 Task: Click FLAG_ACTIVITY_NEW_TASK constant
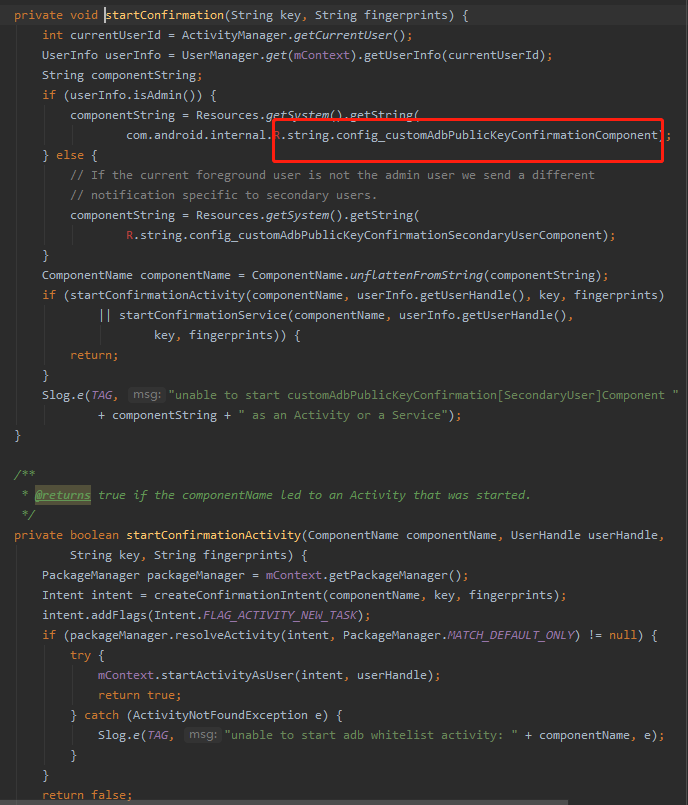tap(280, 616)
